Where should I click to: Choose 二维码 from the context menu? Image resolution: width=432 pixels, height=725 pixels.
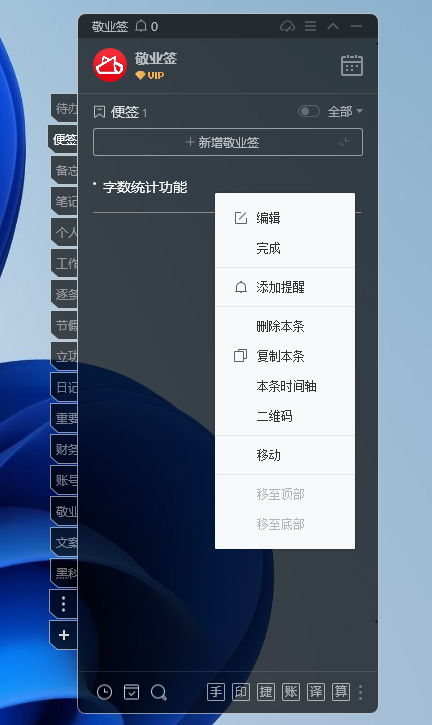coord(285,416)
